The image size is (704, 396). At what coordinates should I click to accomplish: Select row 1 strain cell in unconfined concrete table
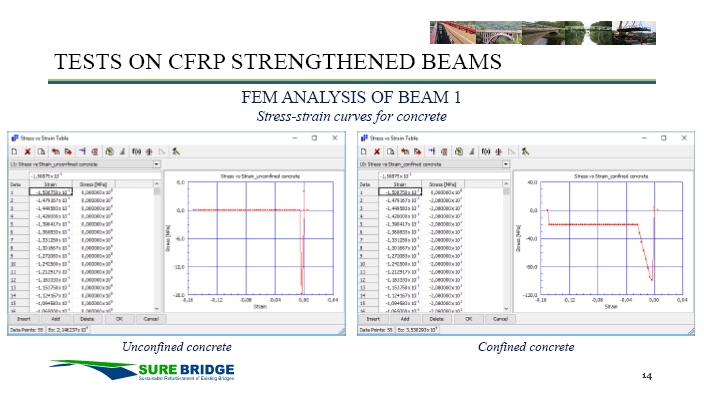click(51, 192)
